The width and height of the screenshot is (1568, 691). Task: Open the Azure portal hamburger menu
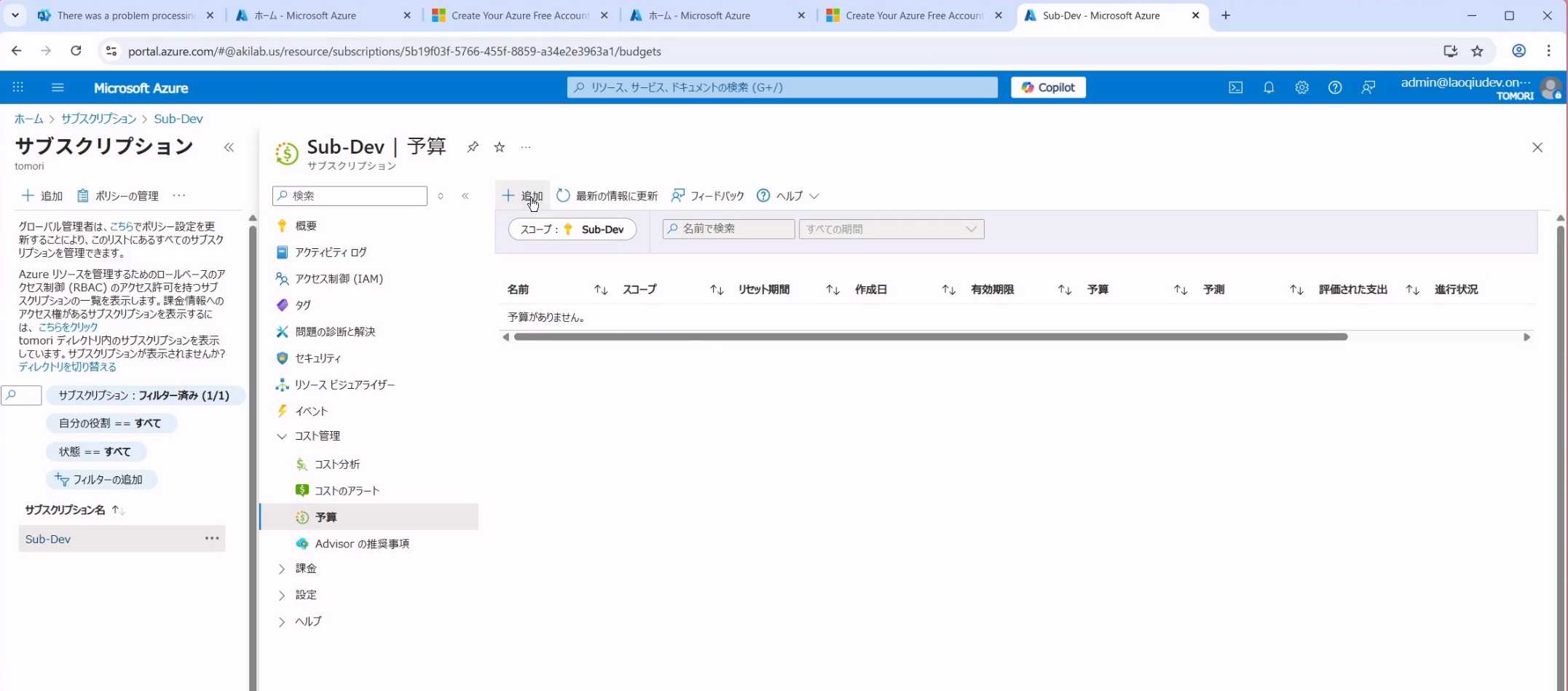pyautogui.click(x=58, y=87)
